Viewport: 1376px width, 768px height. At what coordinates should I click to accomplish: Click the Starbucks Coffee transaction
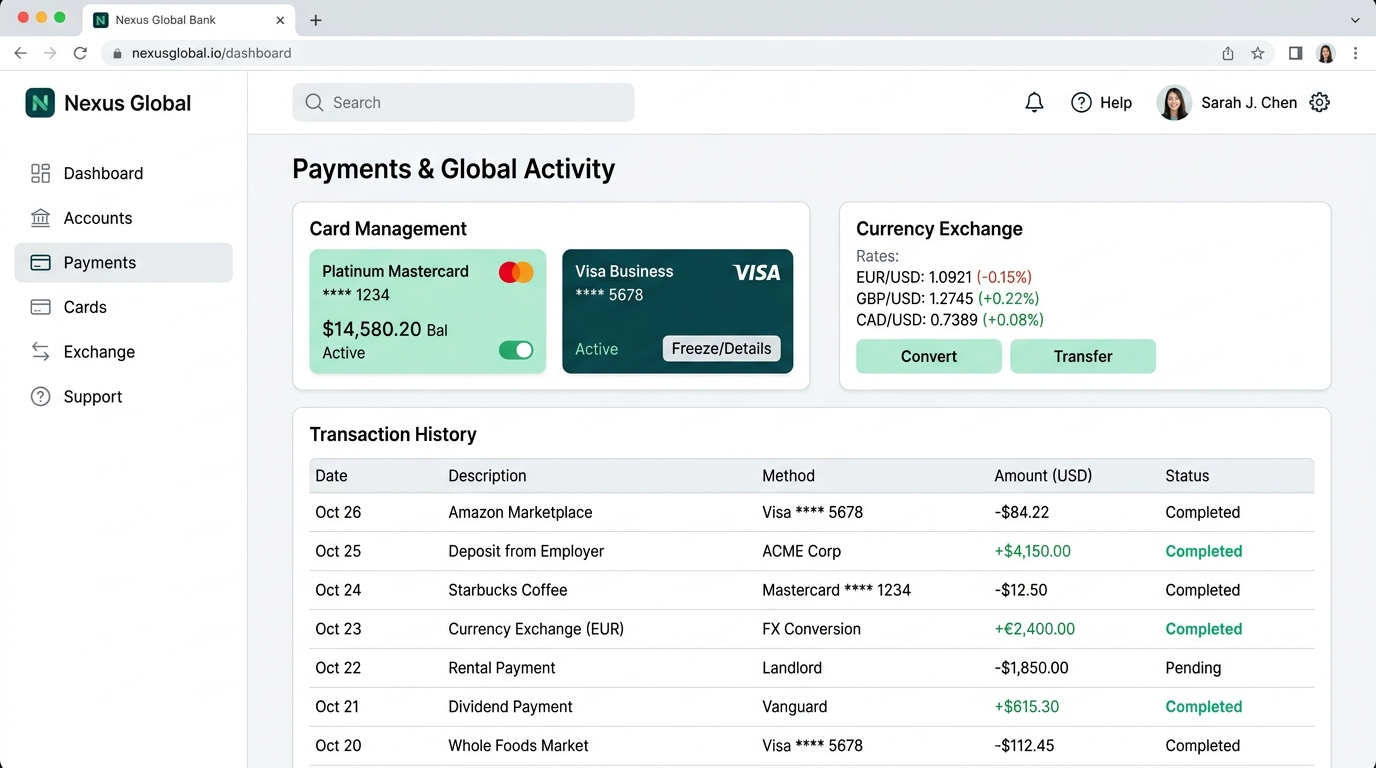[x=812, y=590]
